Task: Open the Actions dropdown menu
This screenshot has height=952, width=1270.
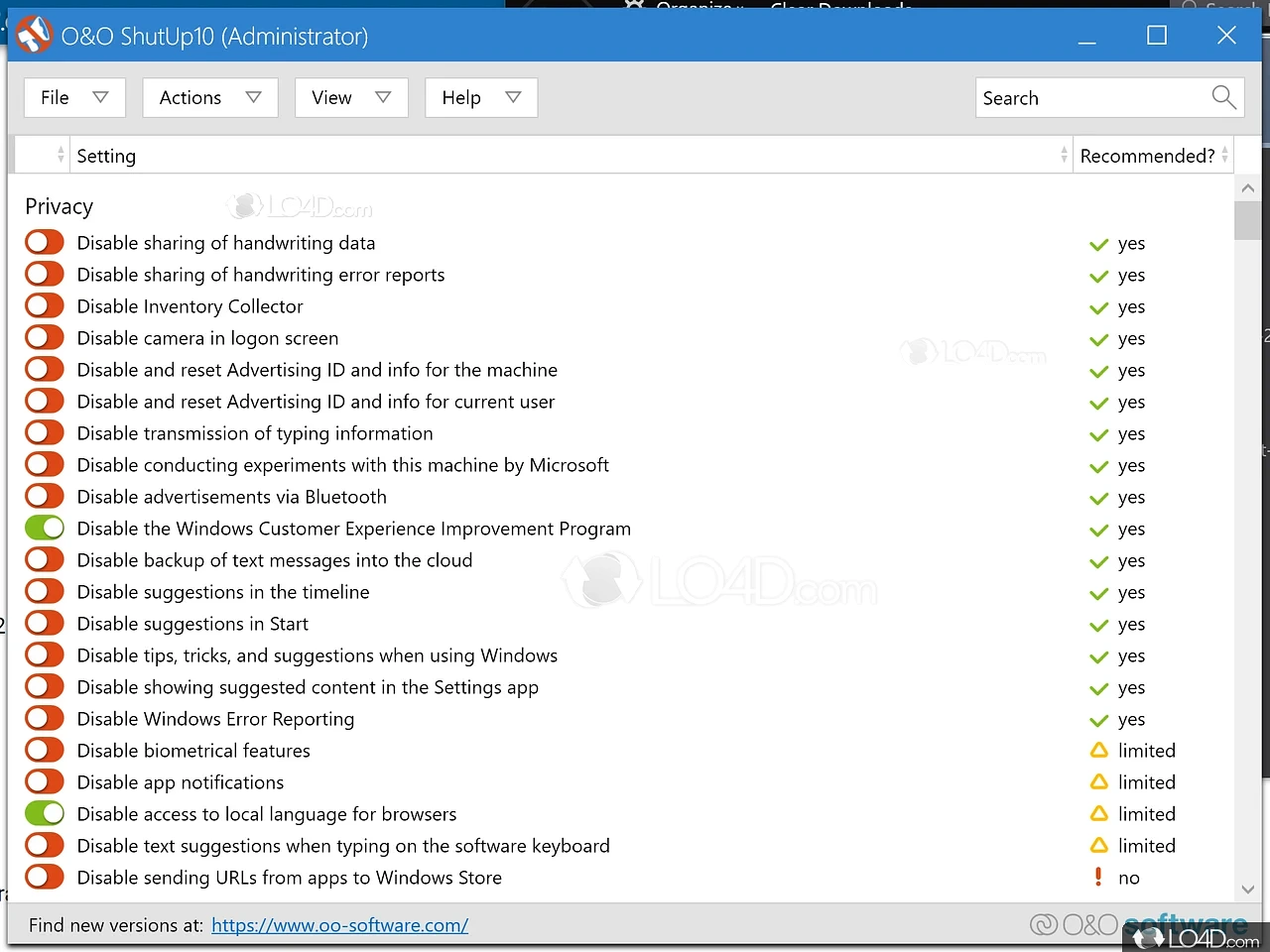Action: coord(210,97)
